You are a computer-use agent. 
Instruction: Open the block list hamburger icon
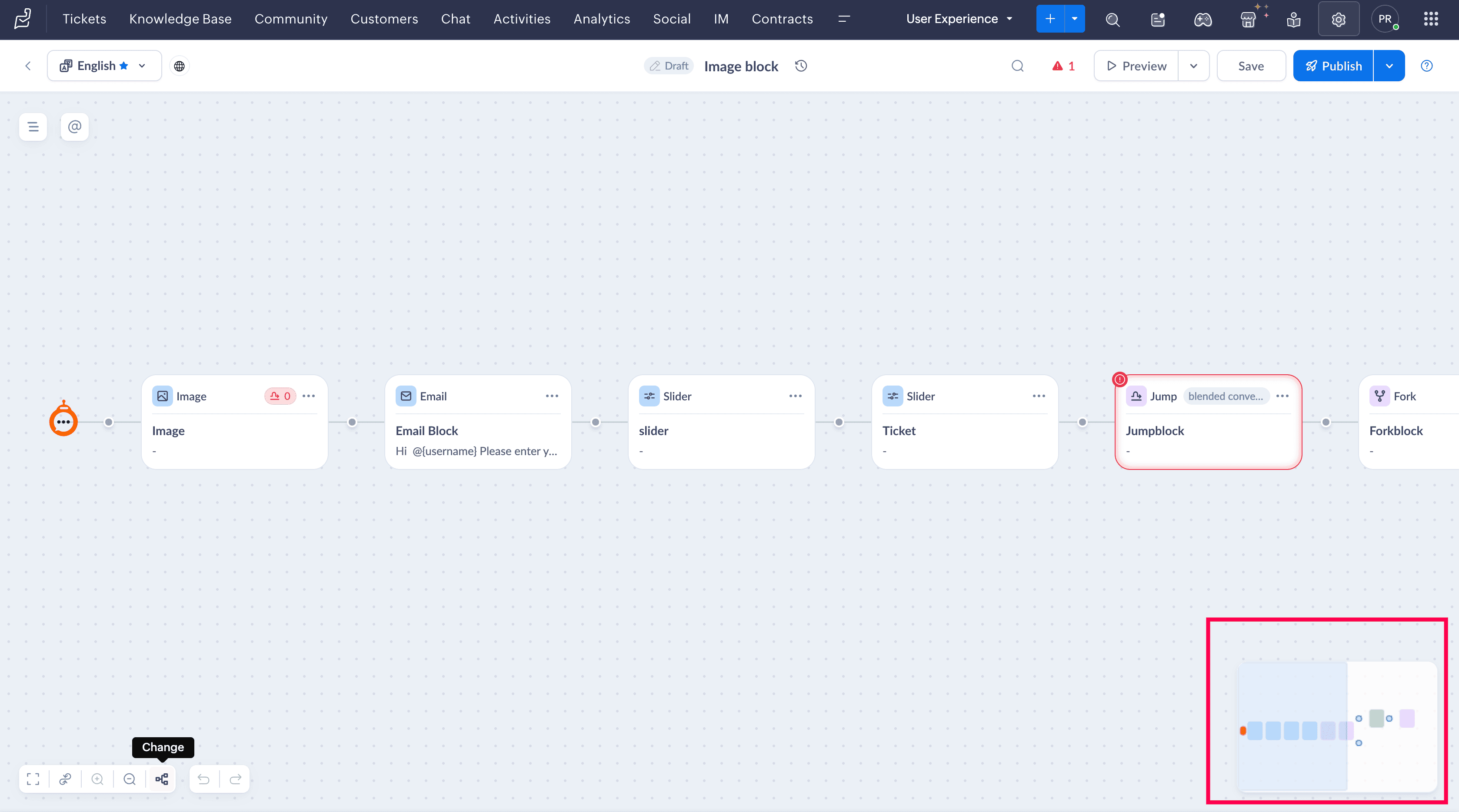coord(33,126)
